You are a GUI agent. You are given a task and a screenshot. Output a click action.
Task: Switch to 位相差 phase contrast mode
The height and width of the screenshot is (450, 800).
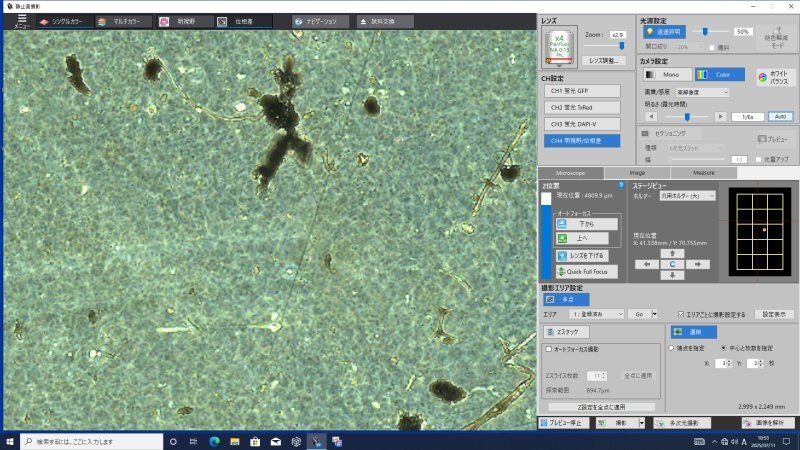(x=243, y=21)
